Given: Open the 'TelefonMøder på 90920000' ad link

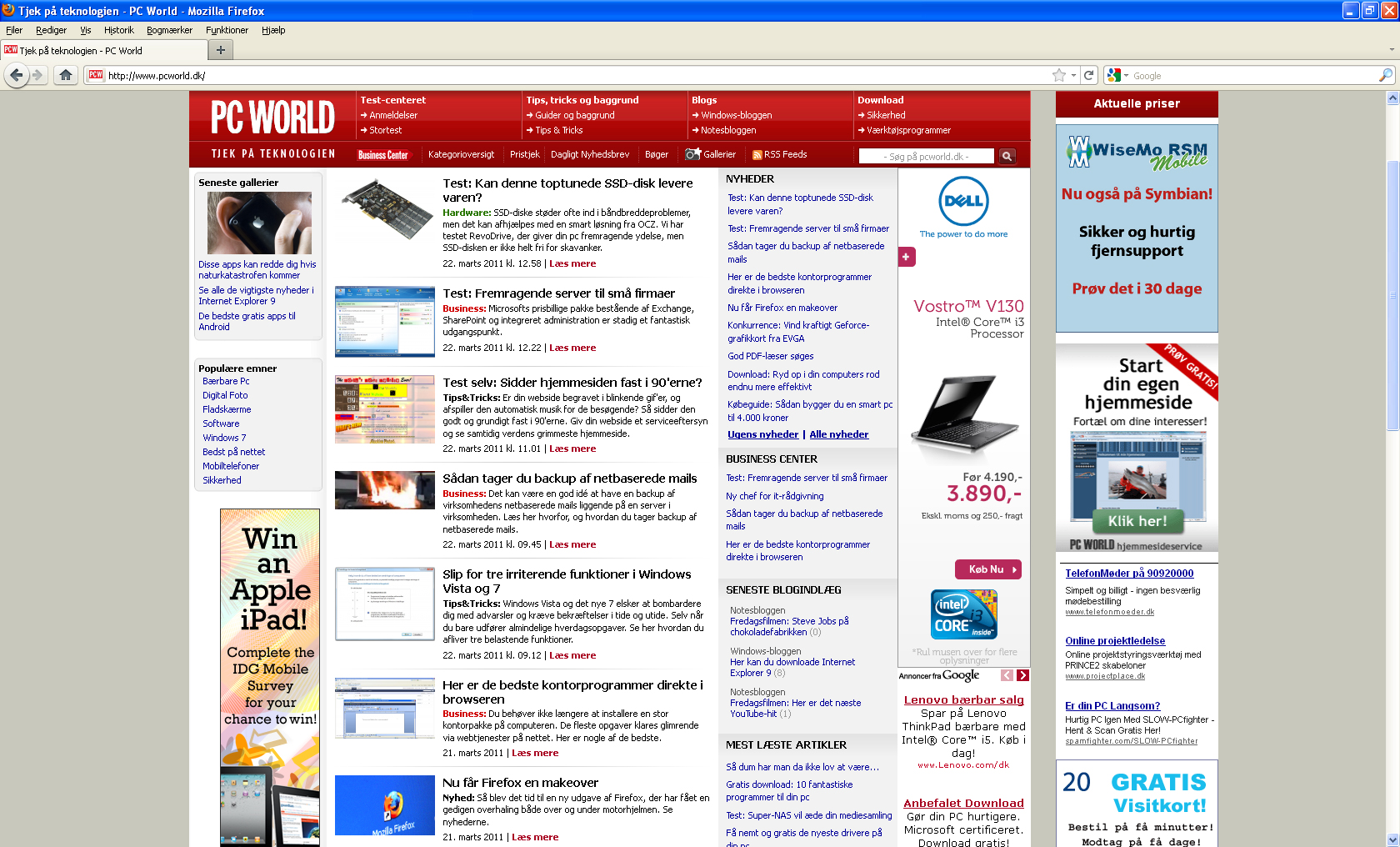Looking at the screenshot, I should coord(1129,574).
